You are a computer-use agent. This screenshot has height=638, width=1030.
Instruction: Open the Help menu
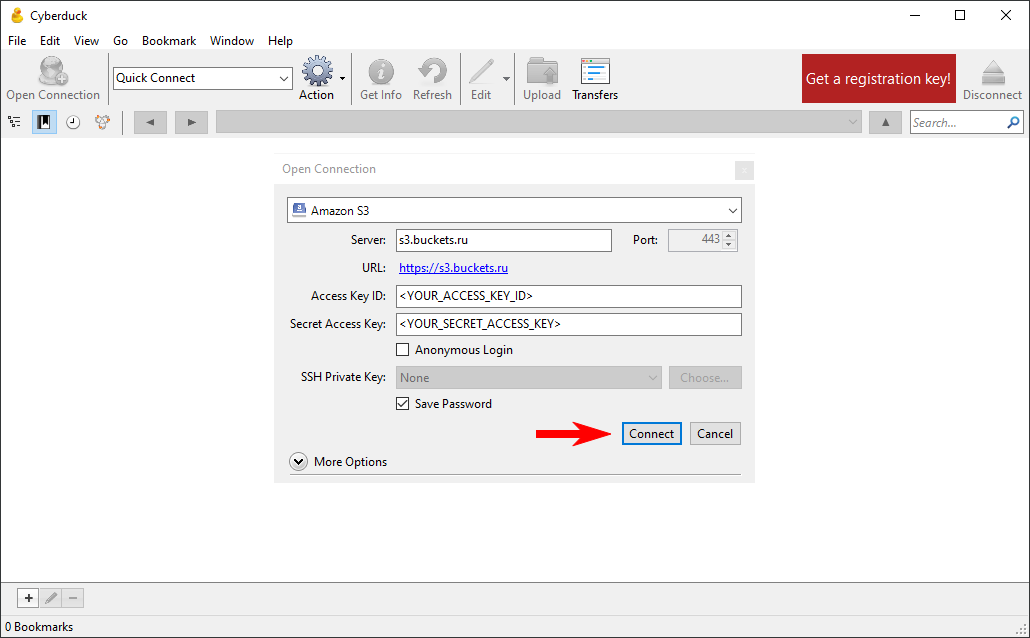[x=280, y=41]
